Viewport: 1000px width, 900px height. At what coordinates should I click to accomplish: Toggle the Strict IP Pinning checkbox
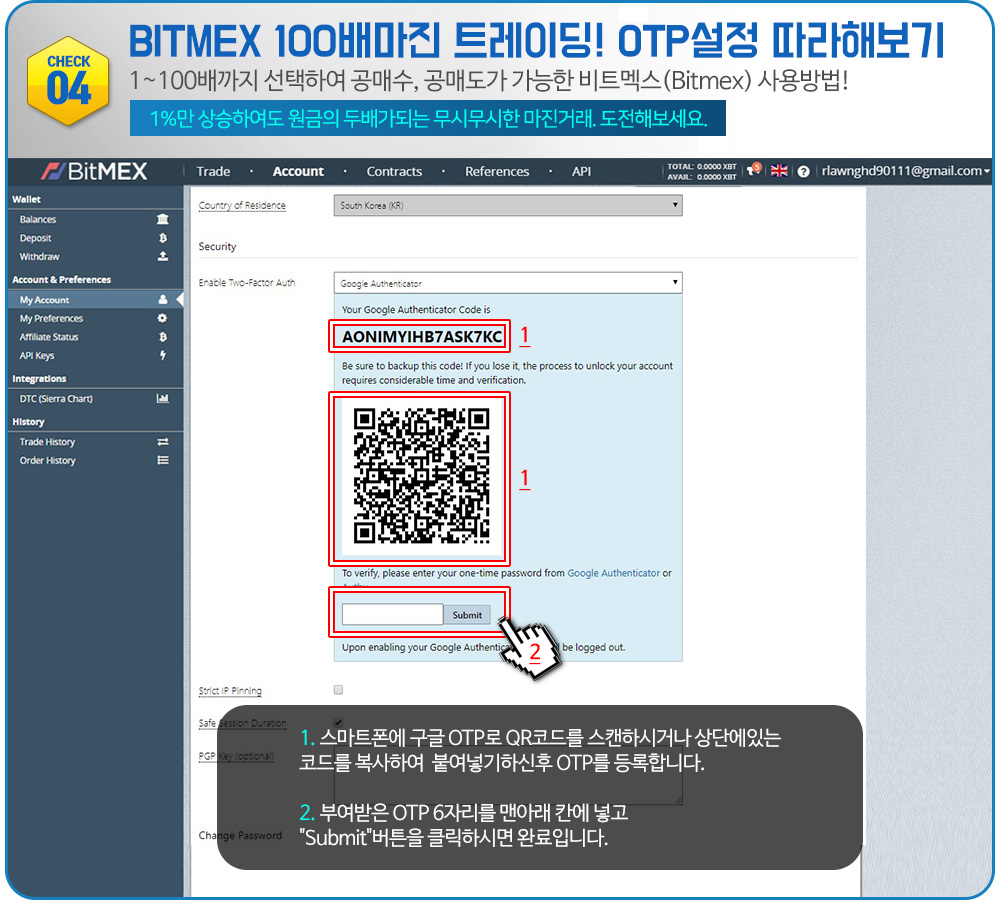338,690
